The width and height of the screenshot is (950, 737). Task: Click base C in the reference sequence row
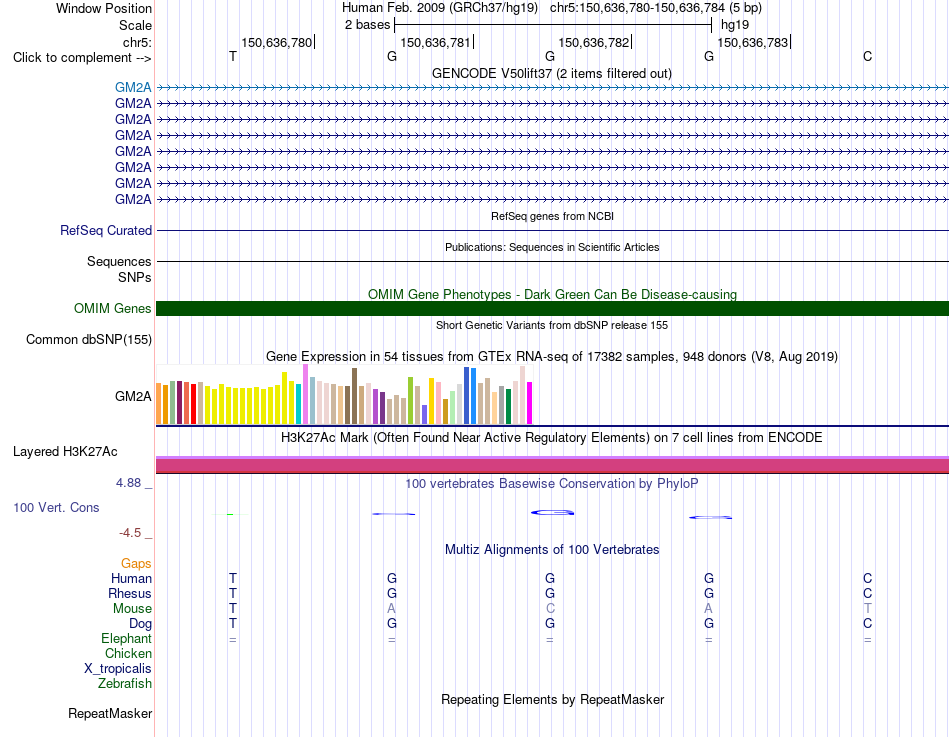[x=868, y=56]
